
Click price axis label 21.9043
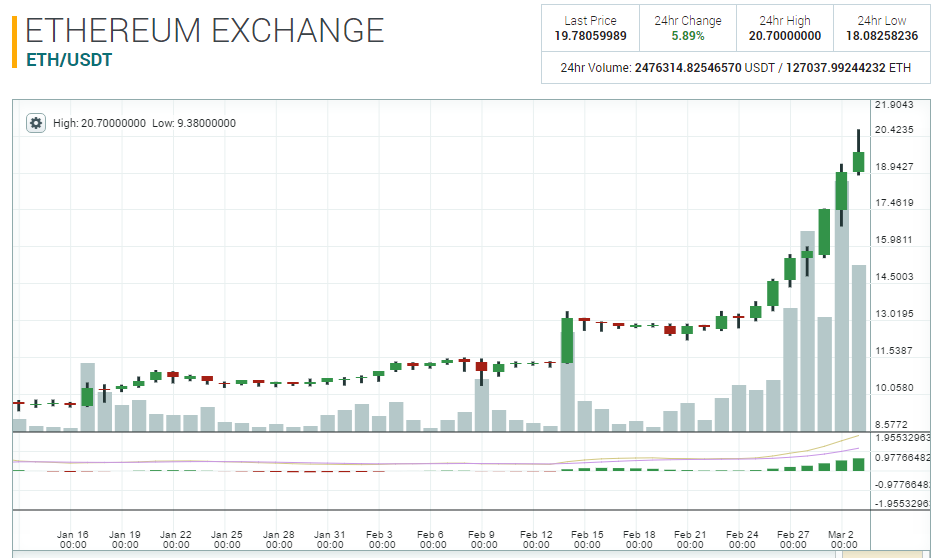point(894,105)
